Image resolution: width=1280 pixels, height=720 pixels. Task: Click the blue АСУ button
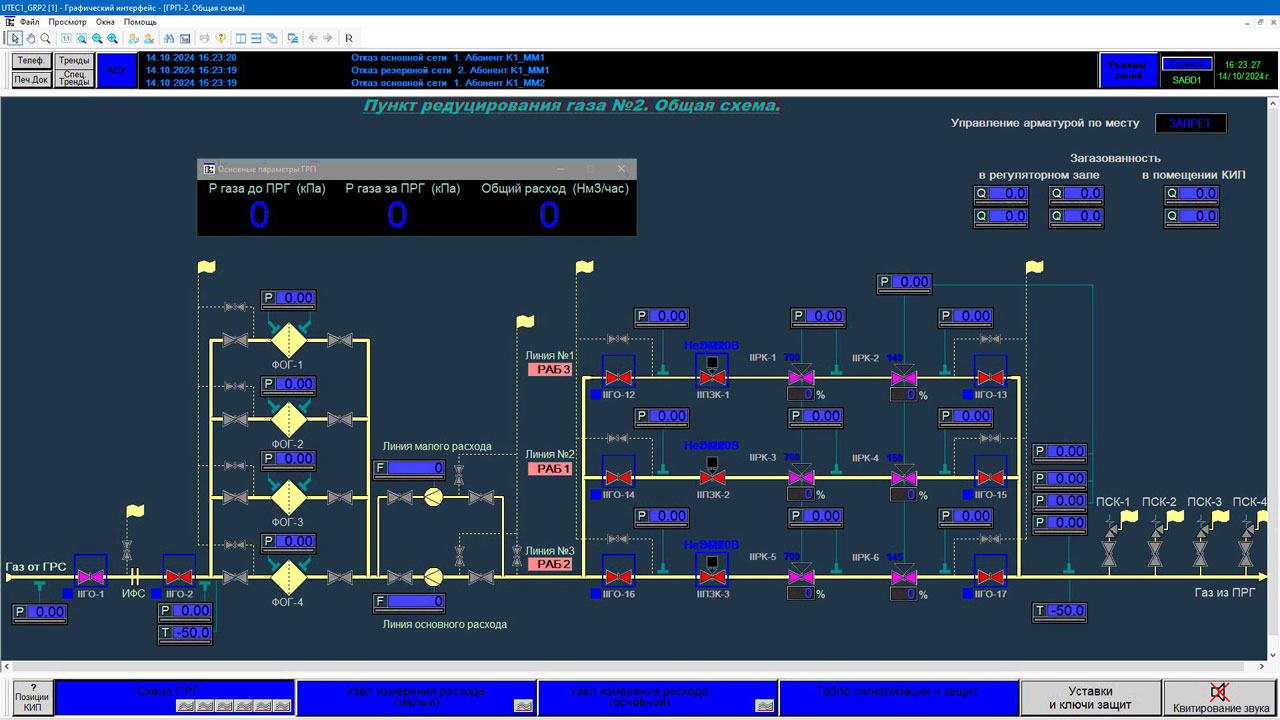pyautogui.click(x=117, y=70)
